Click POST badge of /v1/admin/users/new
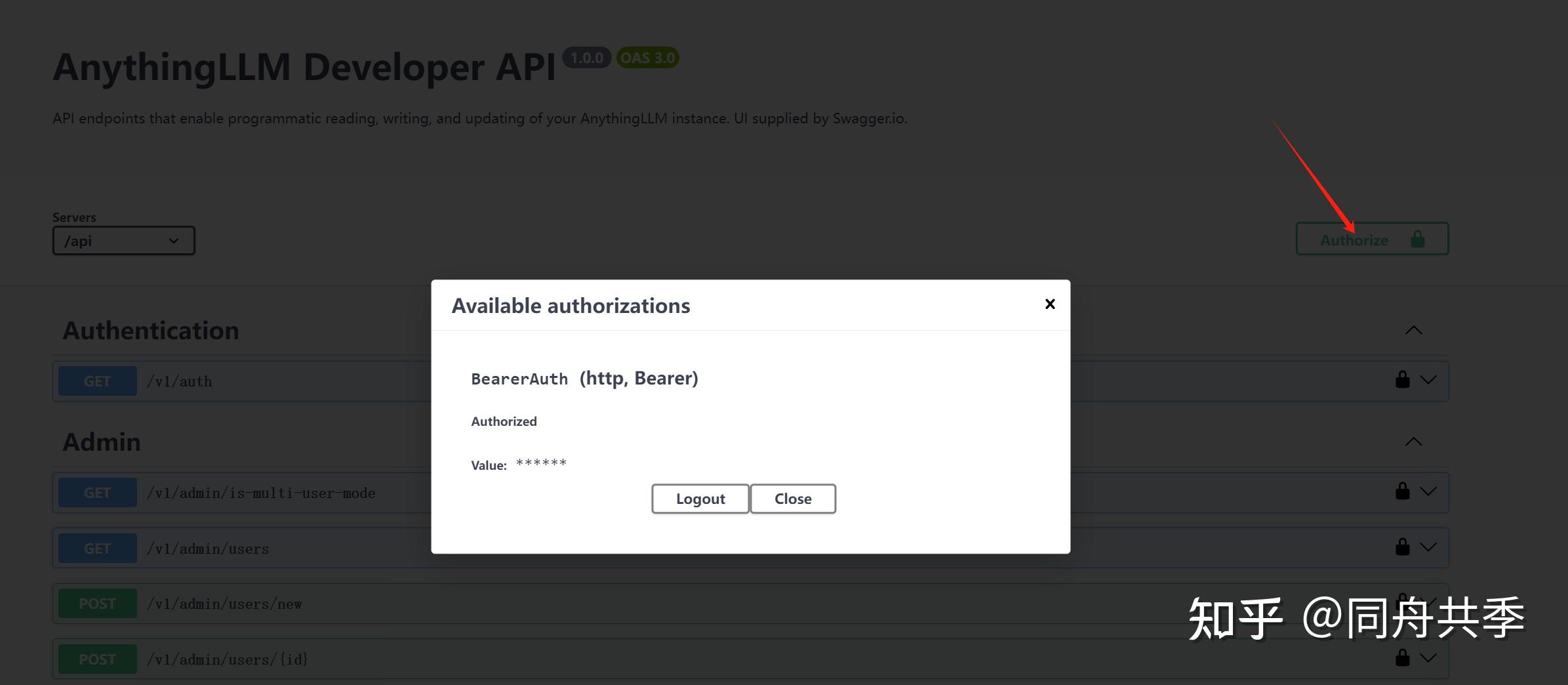 (98, 604)
